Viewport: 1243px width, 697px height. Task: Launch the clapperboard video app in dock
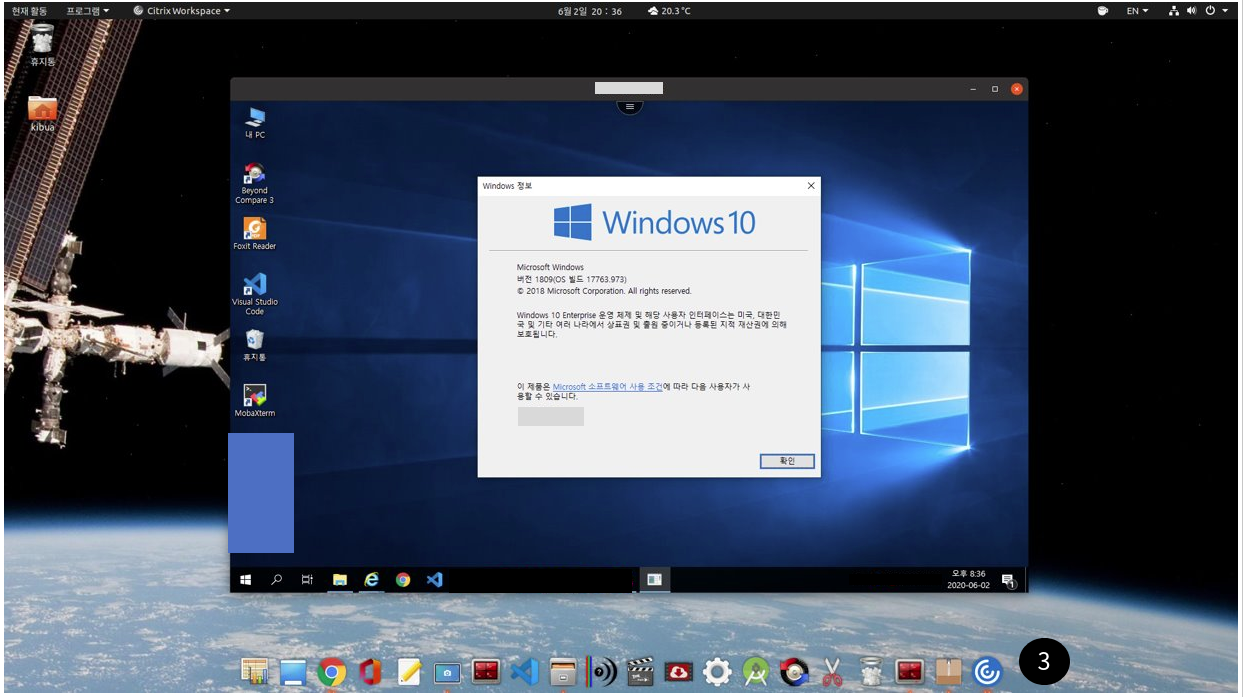640,672
